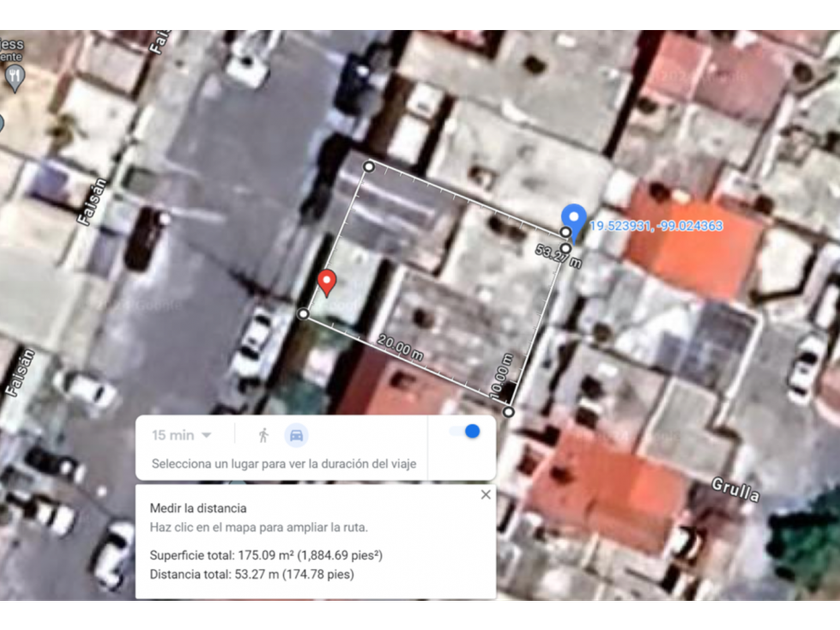Toggle the travel time switch off
840x630 pixels.
[x=465, y=431]
